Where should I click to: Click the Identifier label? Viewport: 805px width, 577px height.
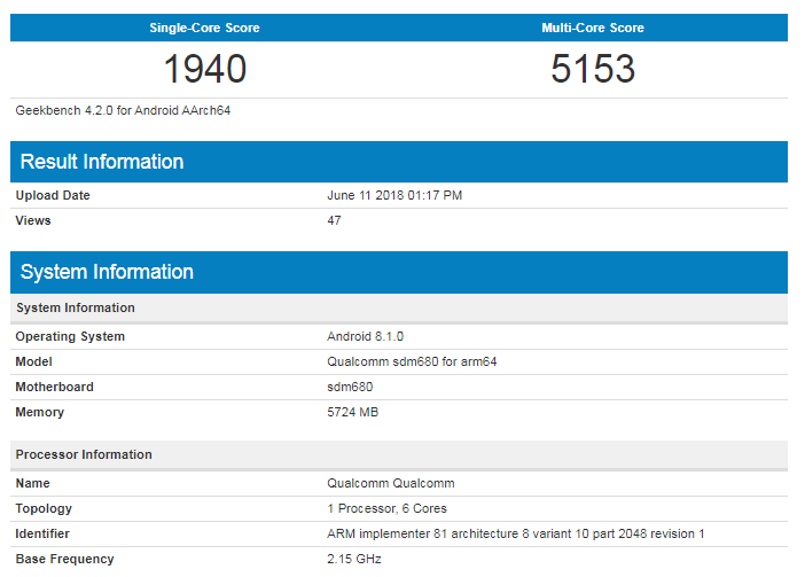tap(42, 533)
